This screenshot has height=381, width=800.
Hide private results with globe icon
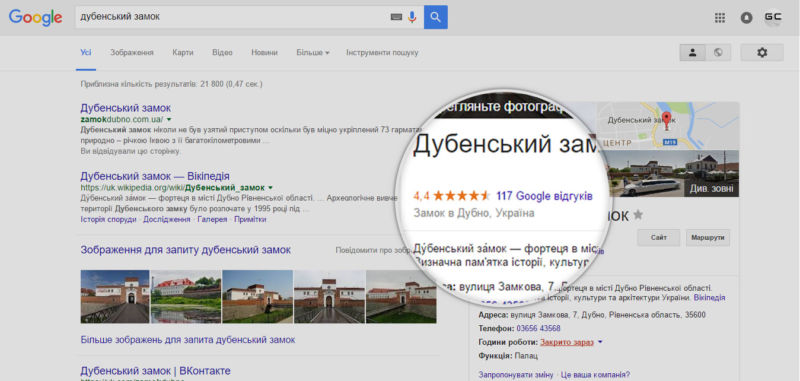coord(718,53)
